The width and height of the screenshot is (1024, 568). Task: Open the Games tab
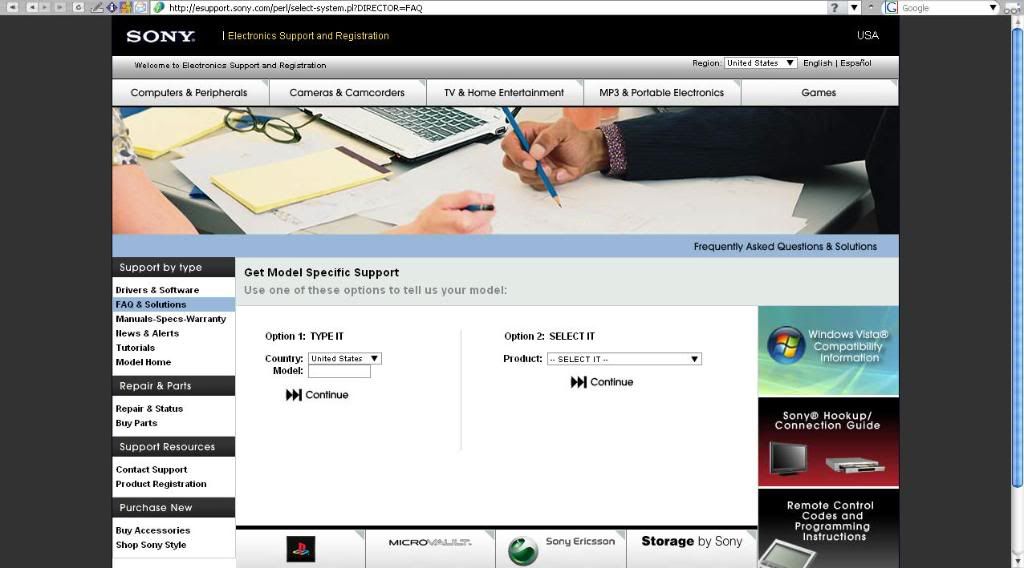pos(819,93)
